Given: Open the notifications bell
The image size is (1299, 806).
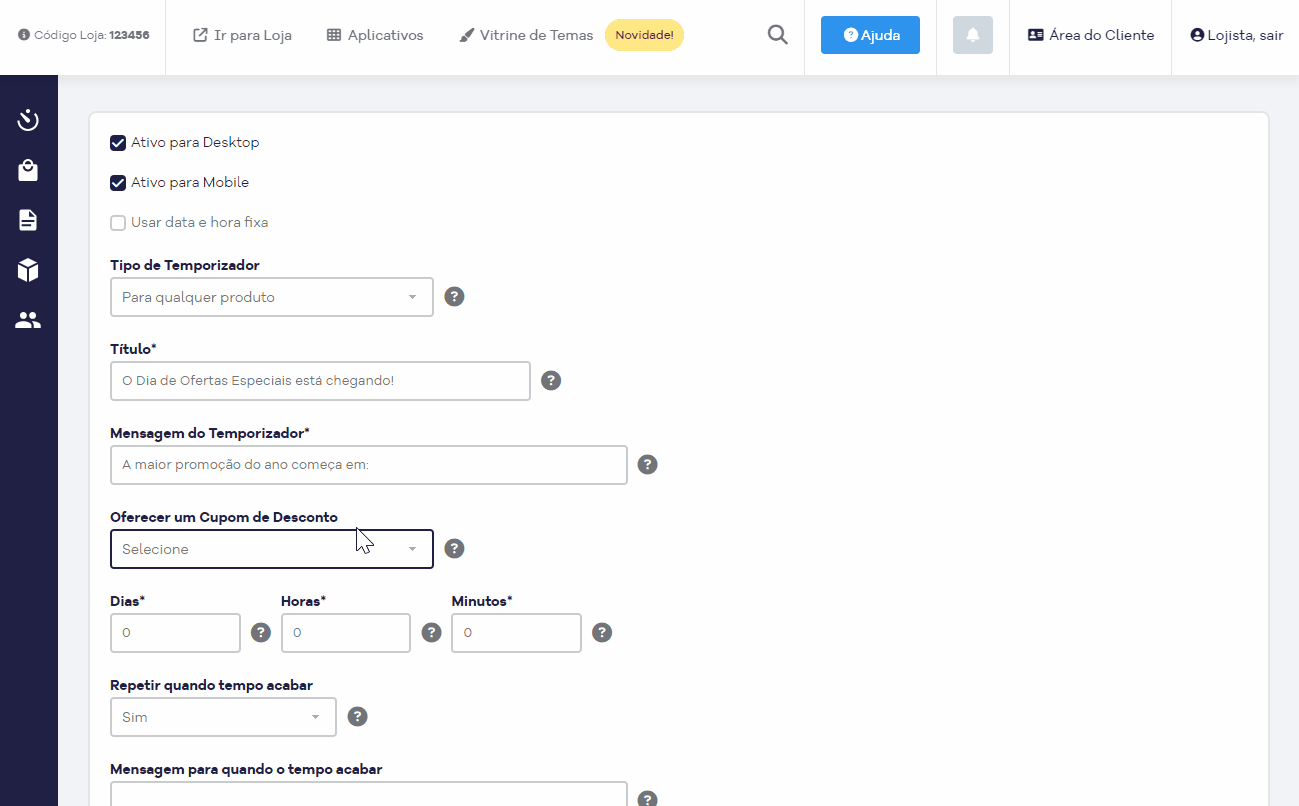Looking at the screenshot, I should pyautogui.click(x=973, y=35).
